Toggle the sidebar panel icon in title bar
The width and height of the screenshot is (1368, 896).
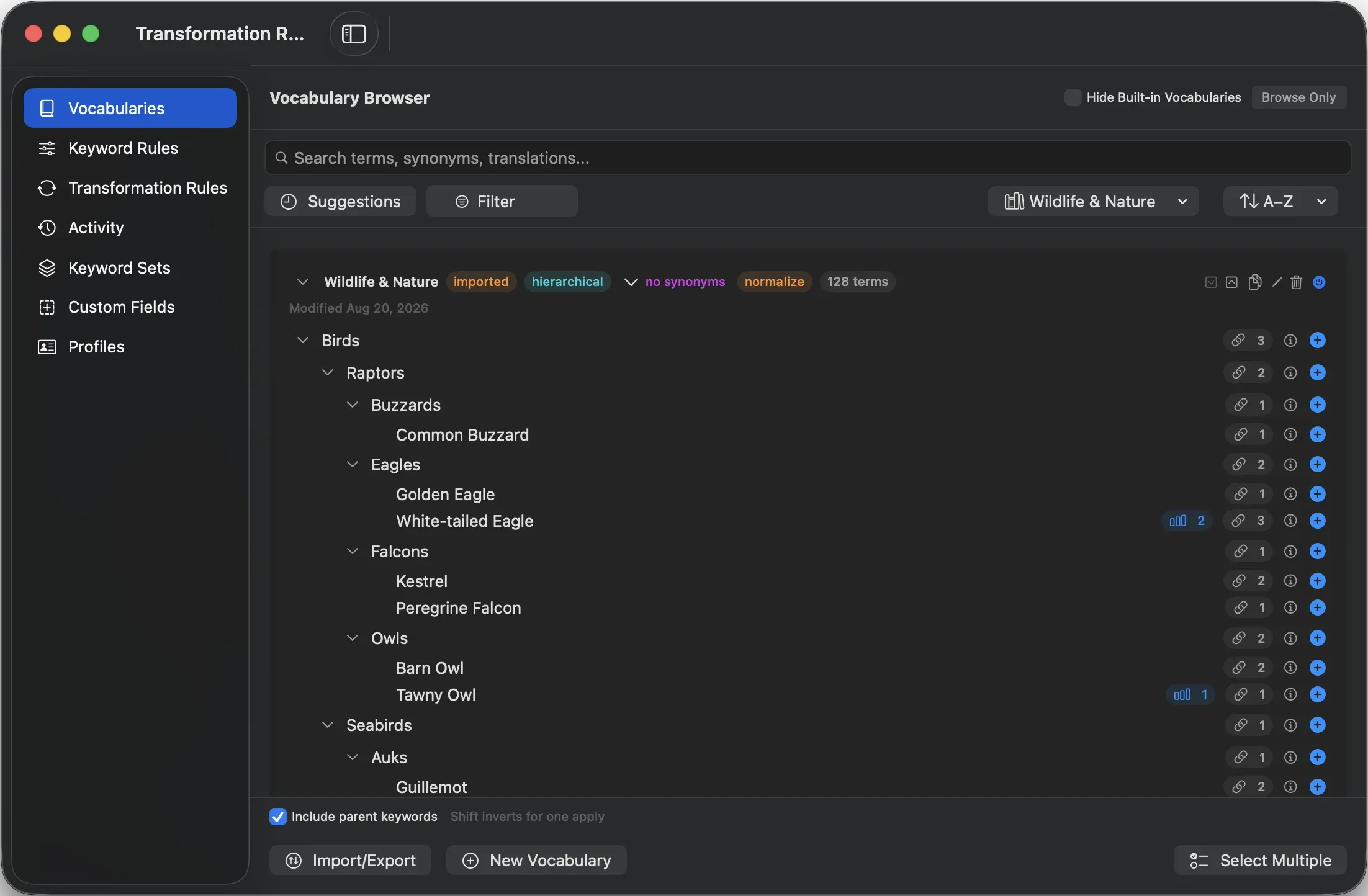354,34
